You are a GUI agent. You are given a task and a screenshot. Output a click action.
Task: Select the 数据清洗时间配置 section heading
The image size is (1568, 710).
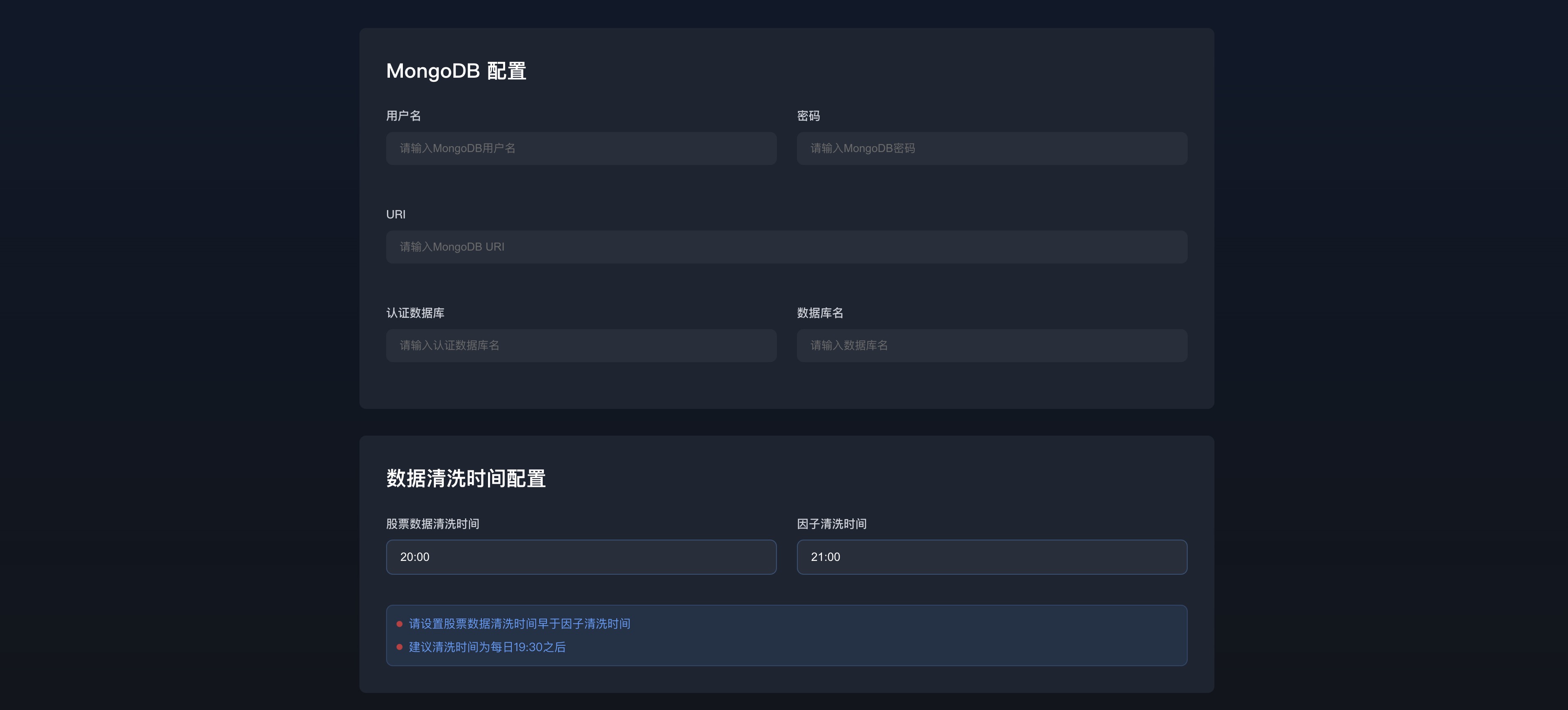click(466, 479)
